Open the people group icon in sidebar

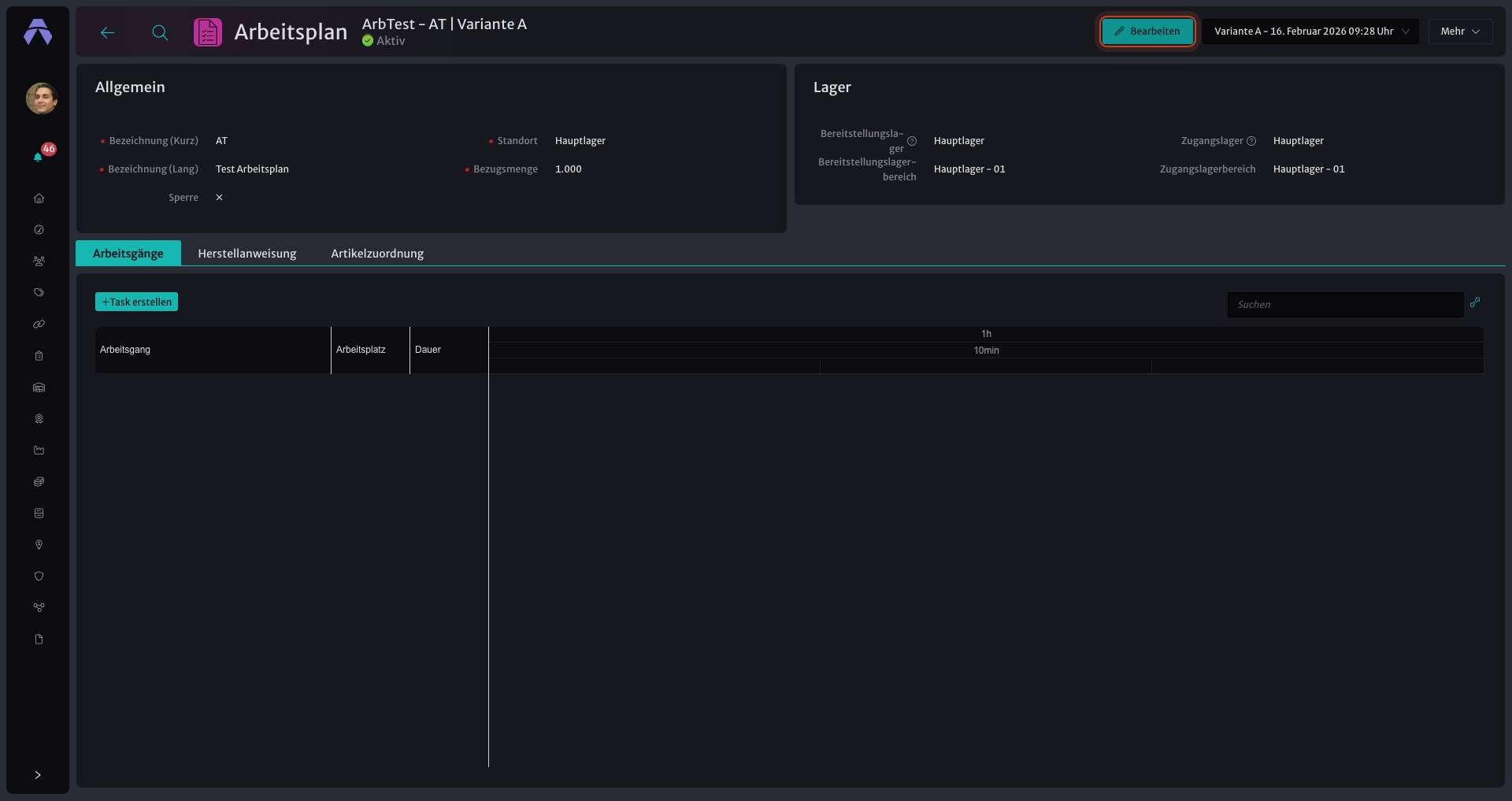(x=39, y=261)
